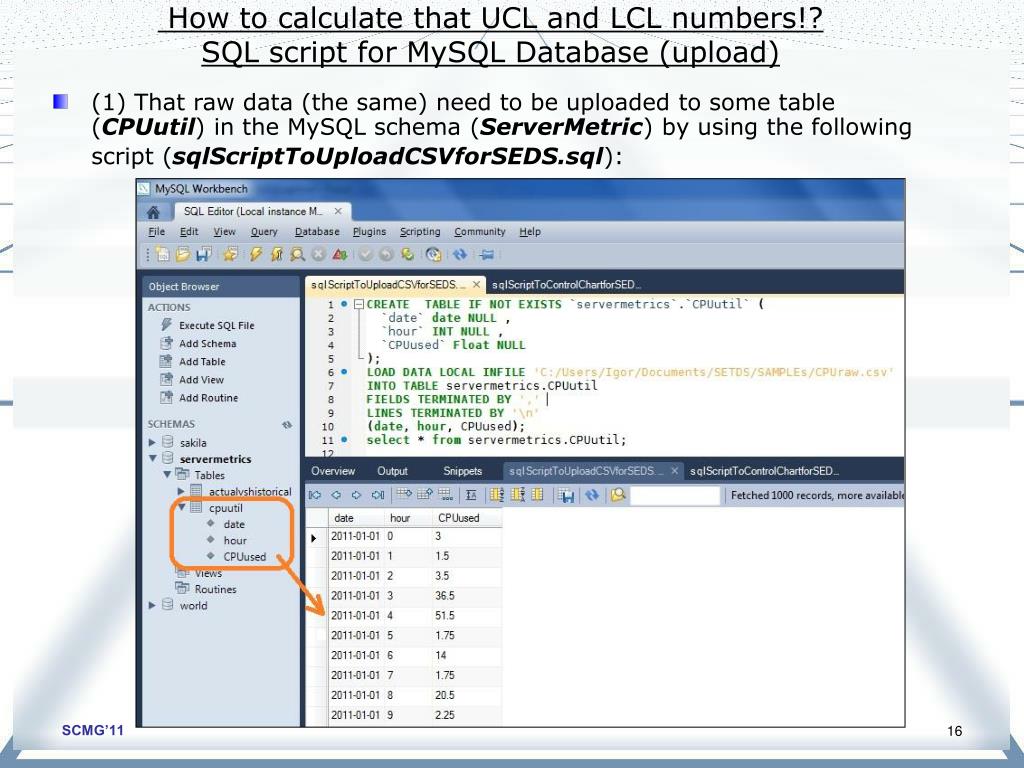Click the red-green error toggle toolbar icon

pos(340,254)
